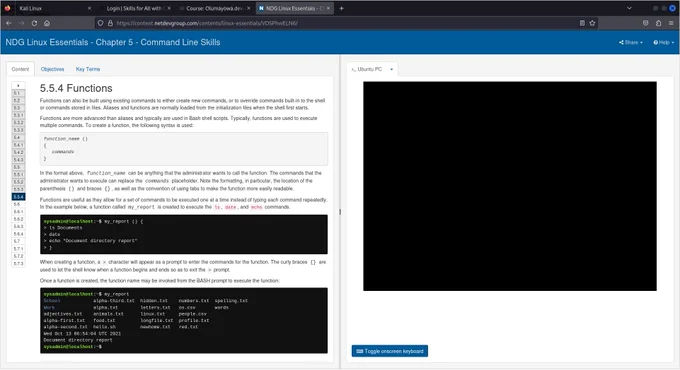Viewport: 680px width, 370px height.
Task: Go to section 5.6.4
Action: (18, 234)
